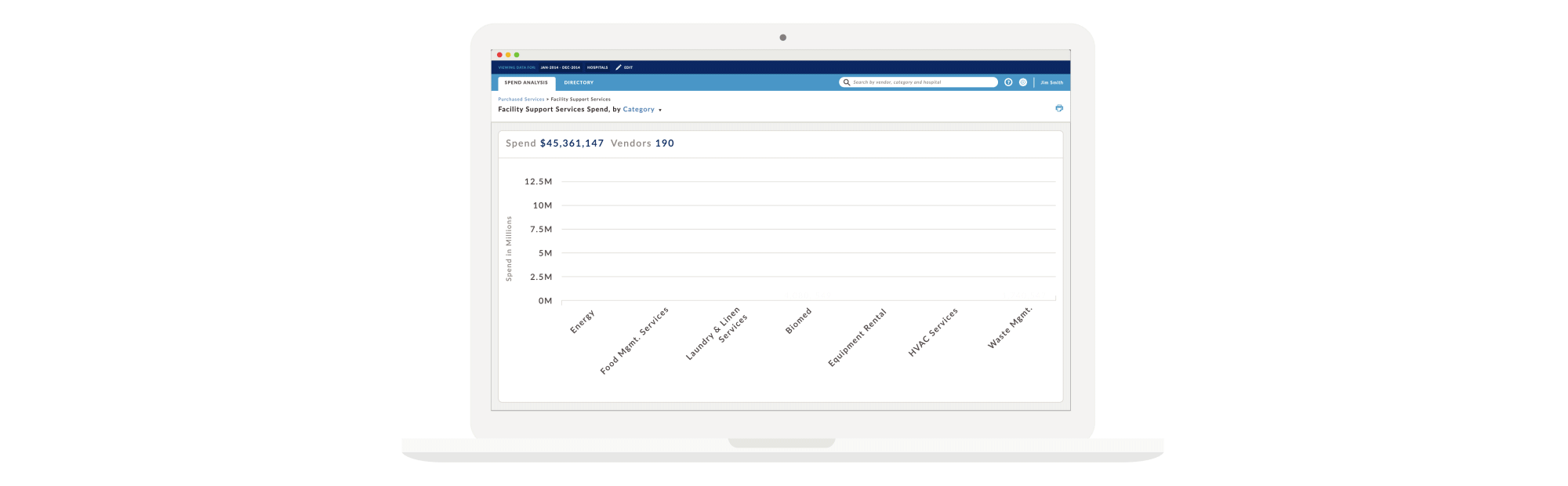Screen dimensions: 1568x486
Task: Open the Category grouping dropdown
Action: click(639, 110)
